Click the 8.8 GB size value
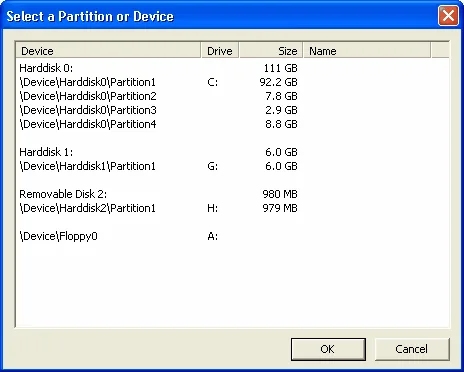Image resolution: width=464 pixels, height=372 pixels. (x=282, y=124)
